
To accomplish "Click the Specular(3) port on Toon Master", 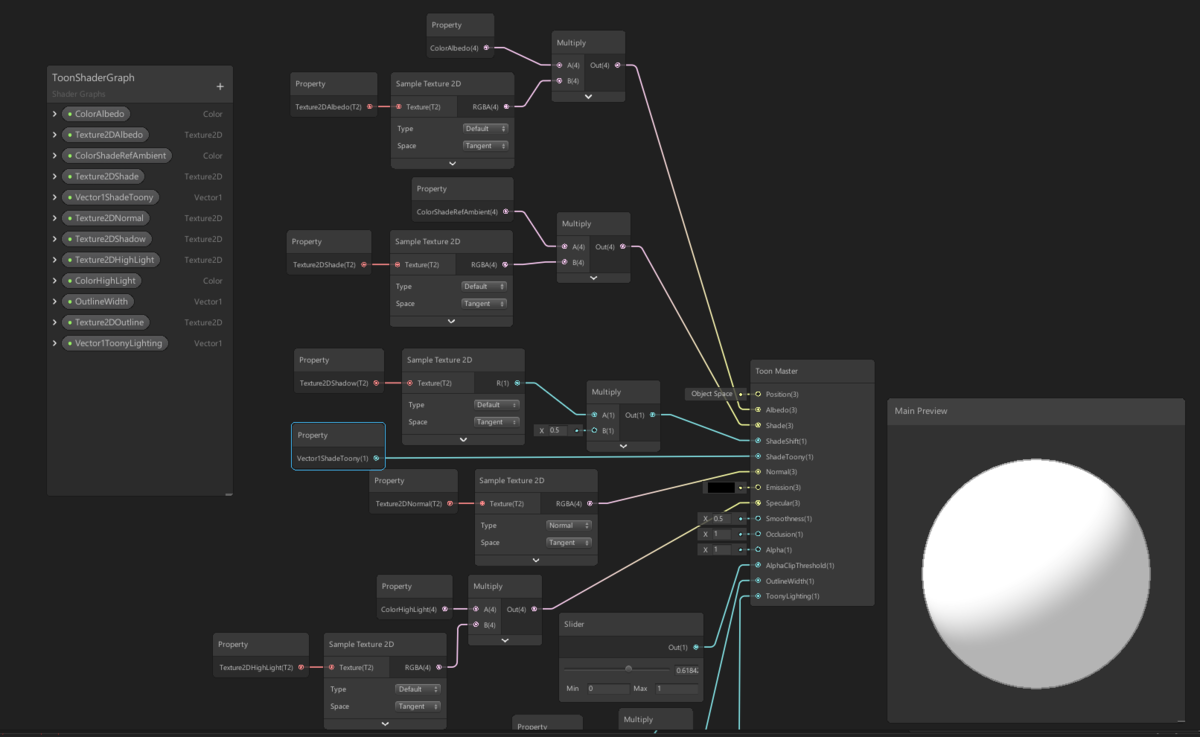I will (x=758, y=503).
